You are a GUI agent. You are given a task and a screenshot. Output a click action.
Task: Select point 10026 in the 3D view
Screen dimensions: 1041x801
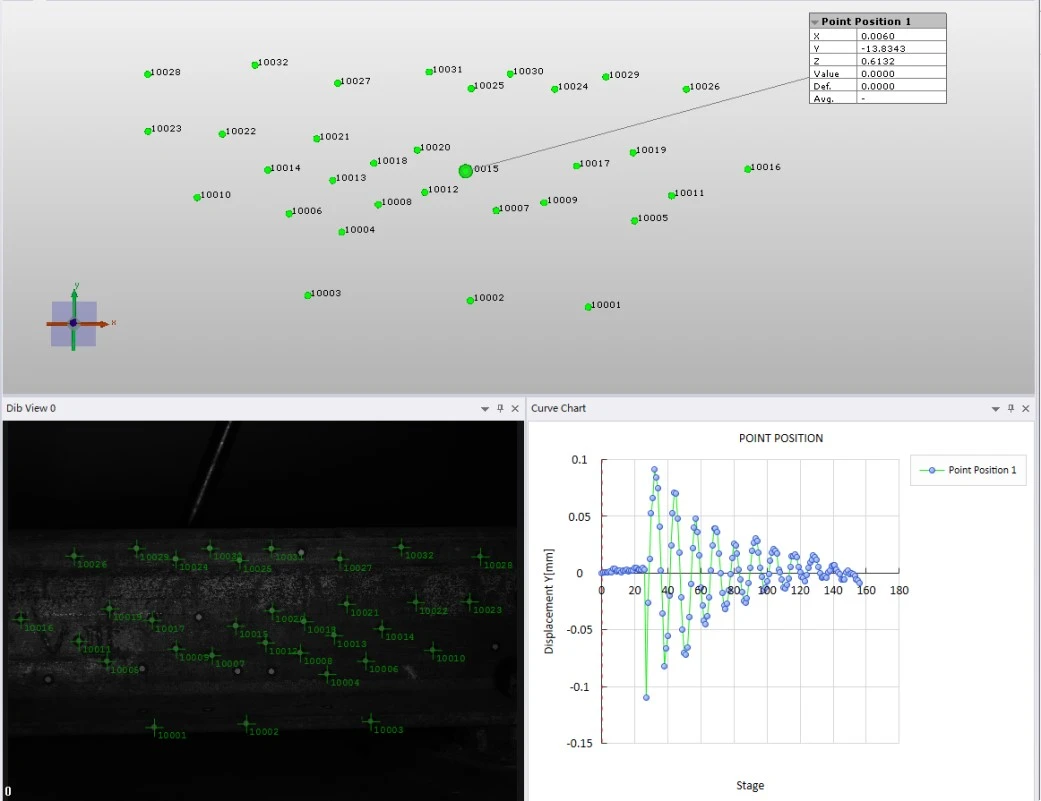[x=686, y=89]
